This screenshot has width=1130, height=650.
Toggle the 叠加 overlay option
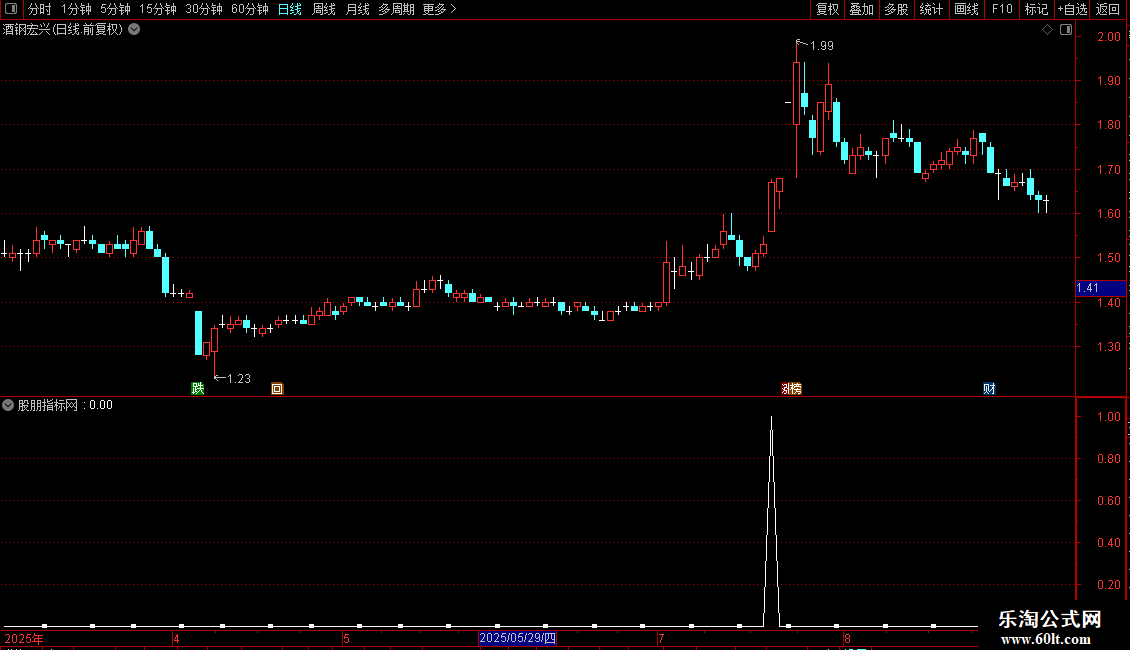[861, 9]
